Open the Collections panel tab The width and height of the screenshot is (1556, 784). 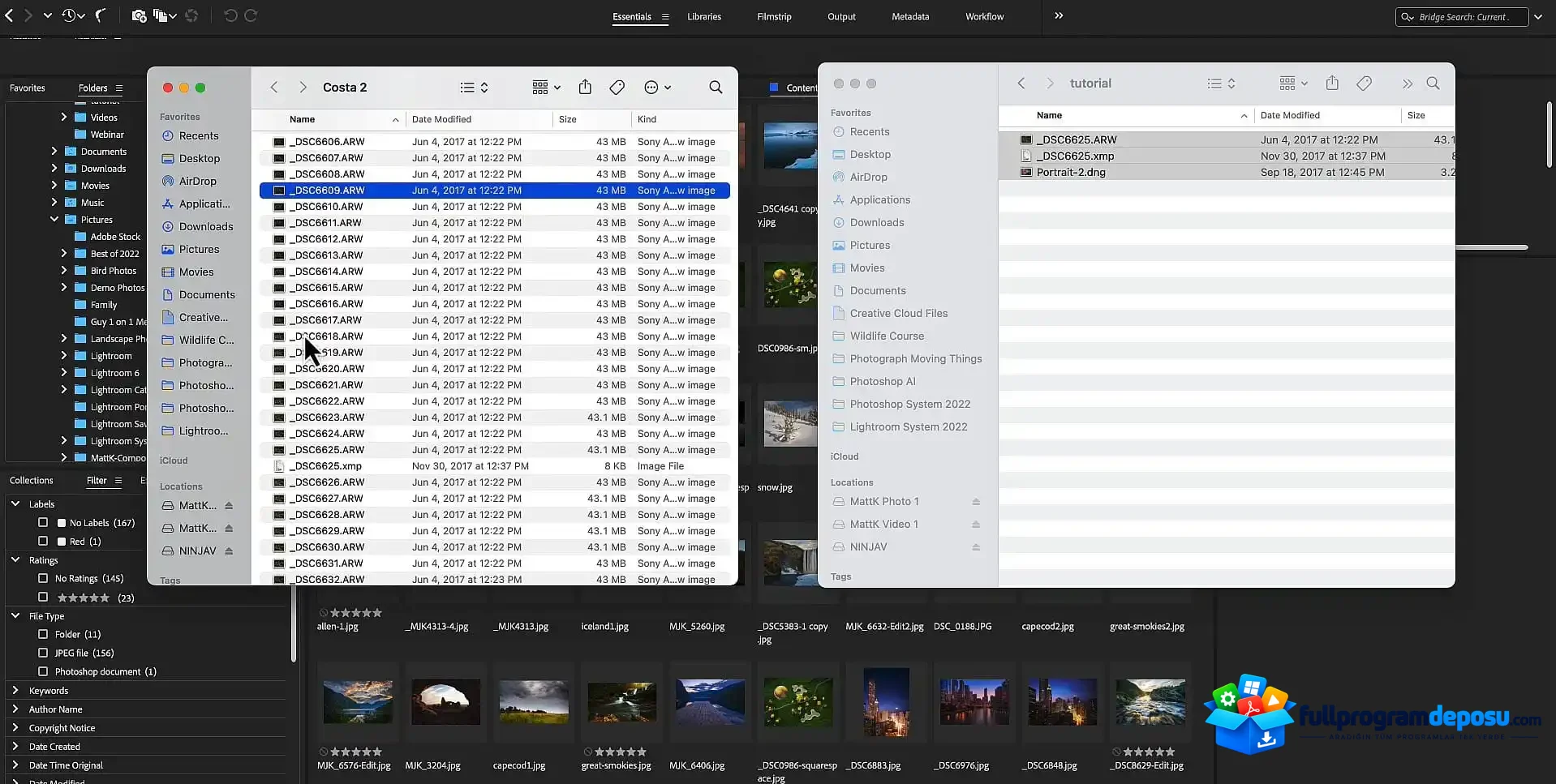pos(31,480)
